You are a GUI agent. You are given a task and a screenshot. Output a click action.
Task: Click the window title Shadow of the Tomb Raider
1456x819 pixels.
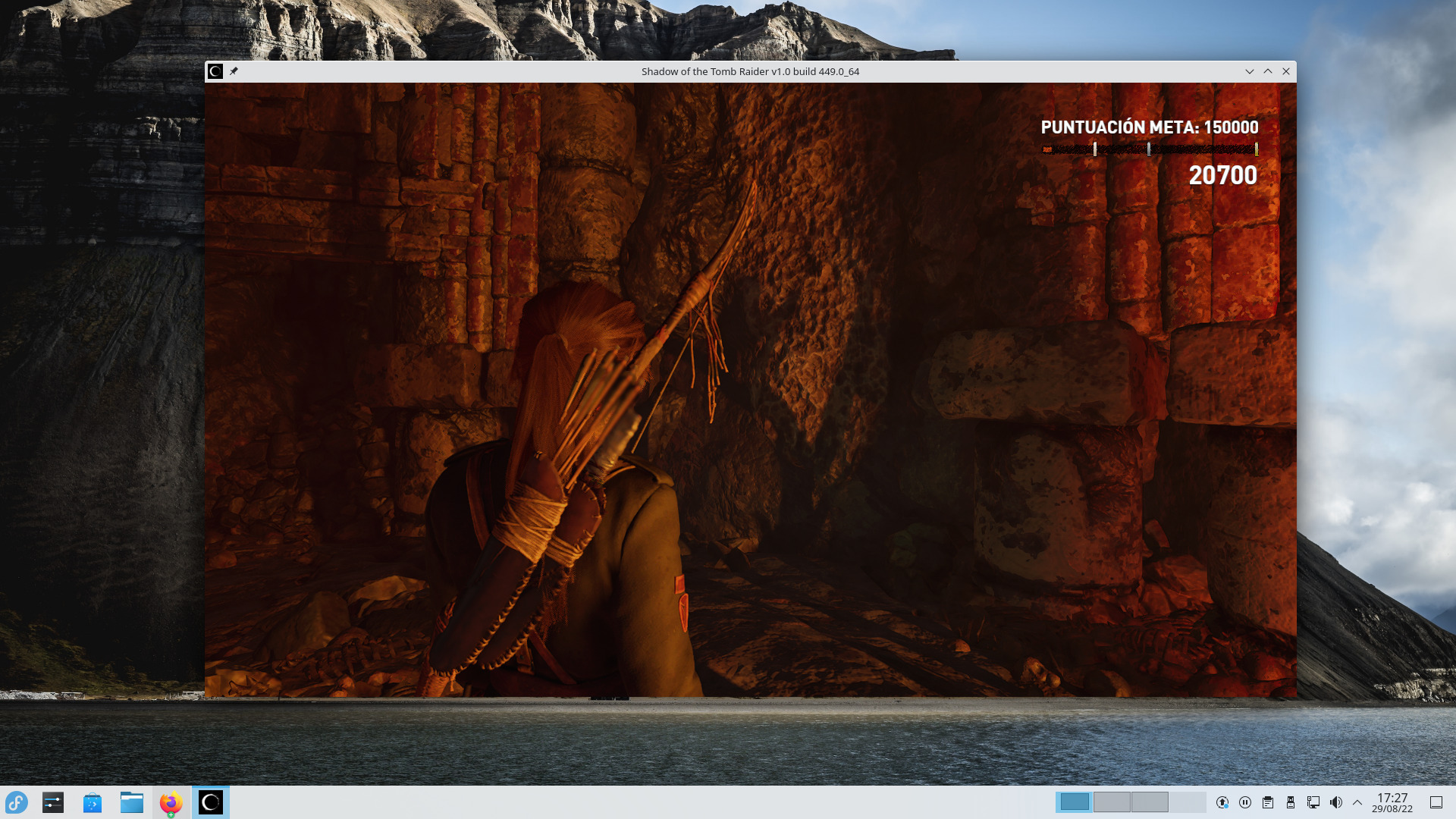(750, 71)
